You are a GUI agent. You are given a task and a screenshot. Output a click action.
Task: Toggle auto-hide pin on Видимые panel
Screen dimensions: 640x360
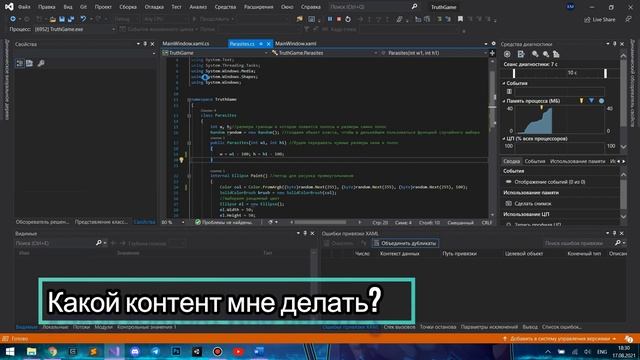[x=305, y=233]
